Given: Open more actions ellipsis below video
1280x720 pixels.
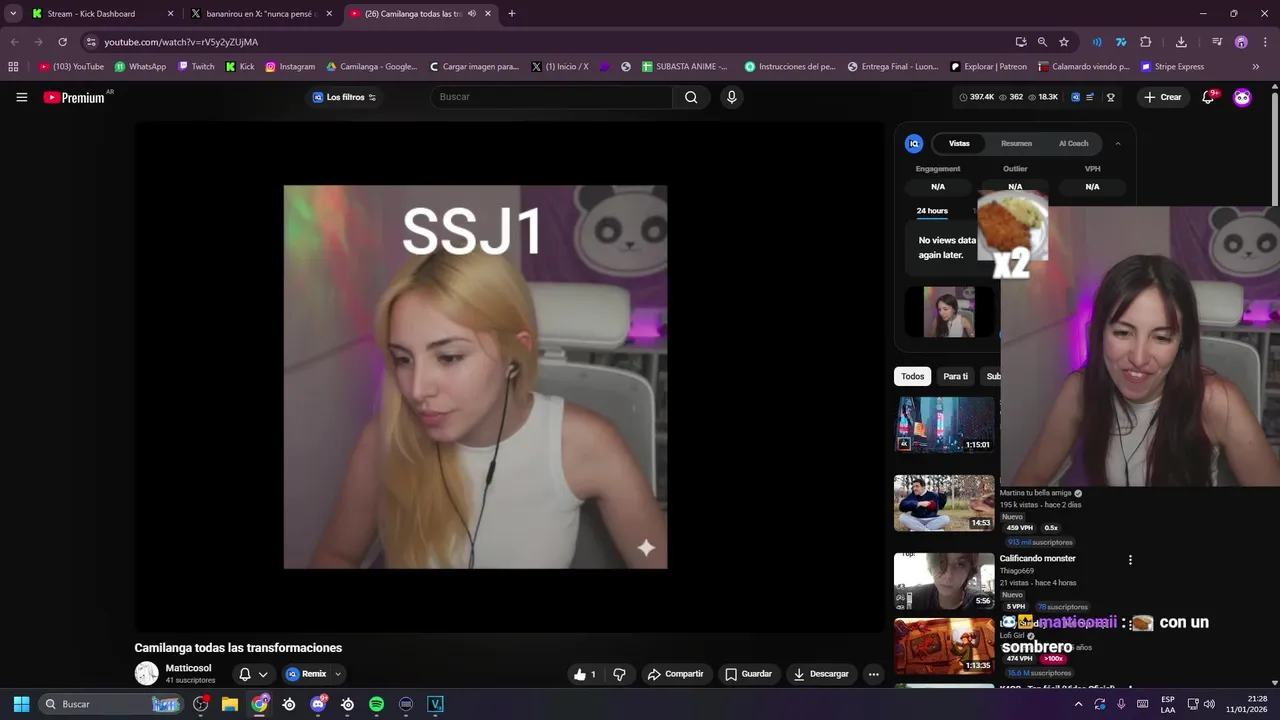Looking at the screenshot, I should tap(873, 674).
